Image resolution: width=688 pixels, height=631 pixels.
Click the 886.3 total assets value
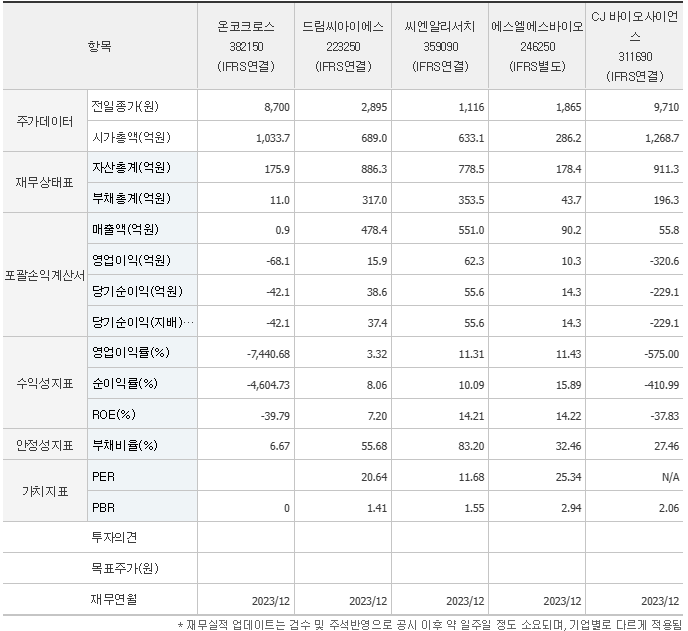pyautogui.click(x=374, y=169)
